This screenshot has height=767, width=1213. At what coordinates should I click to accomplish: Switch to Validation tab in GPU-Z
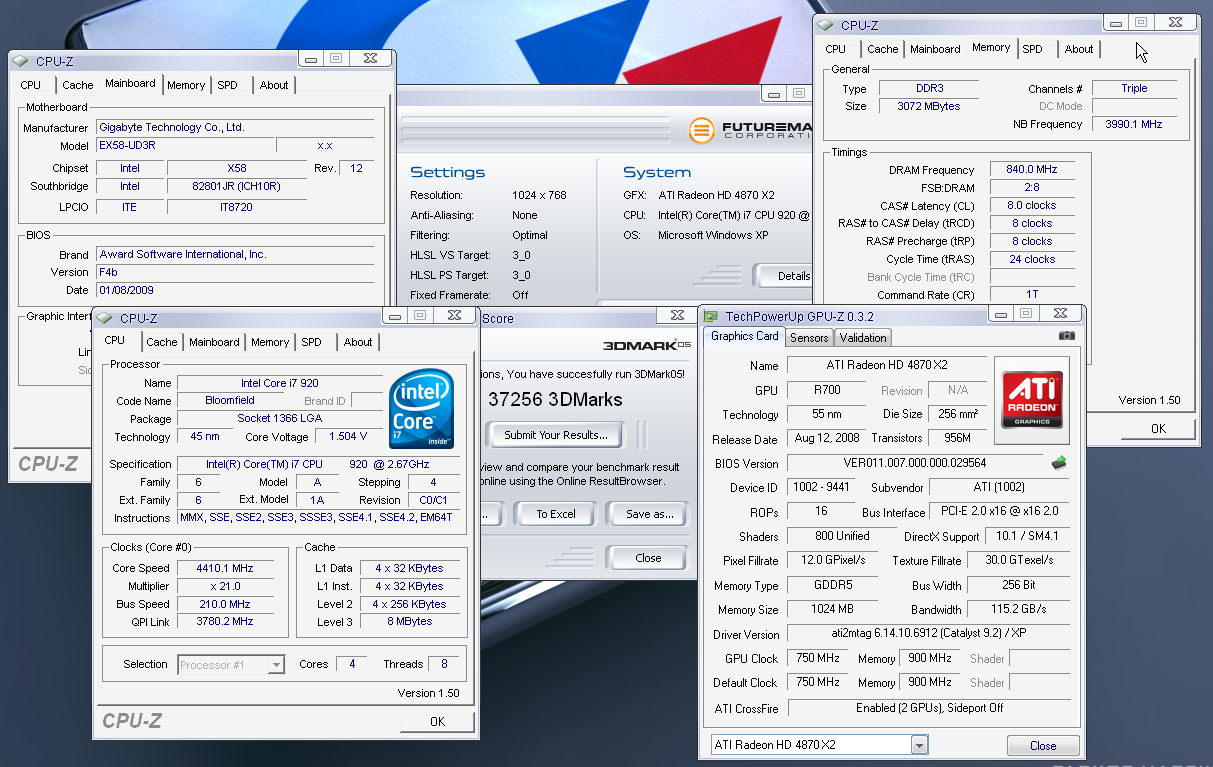[862, 338]
